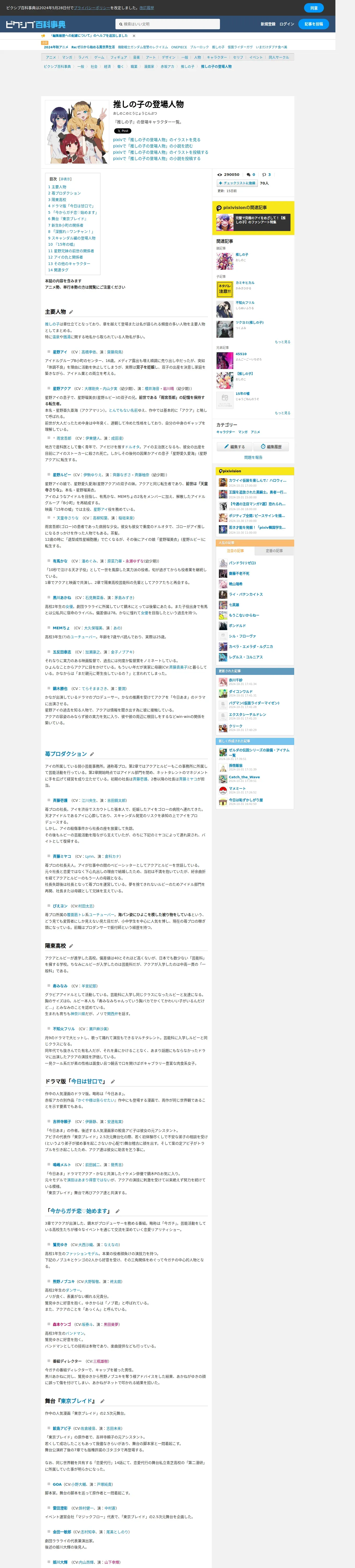Image resolution: width=355 pixels, height=1568 pixels.
Task: Open the キャラクター category menu item
Action: coord(217,57)
